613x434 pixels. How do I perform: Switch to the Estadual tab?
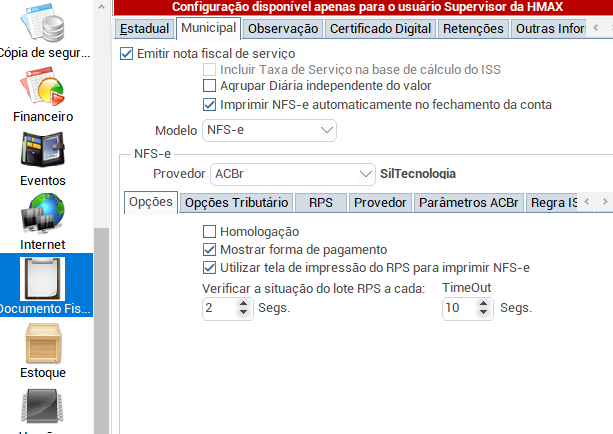coord(145,29)
